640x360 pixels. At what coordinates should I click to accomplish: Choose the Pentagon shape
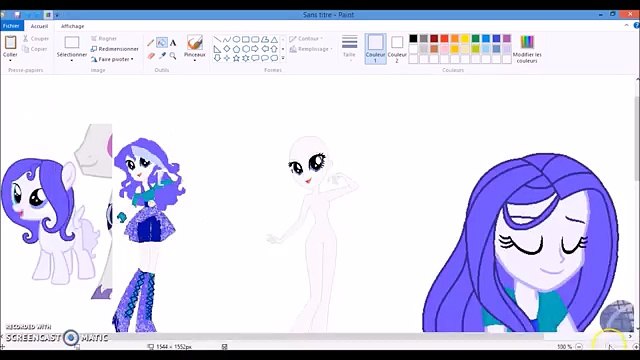point(236,49)
